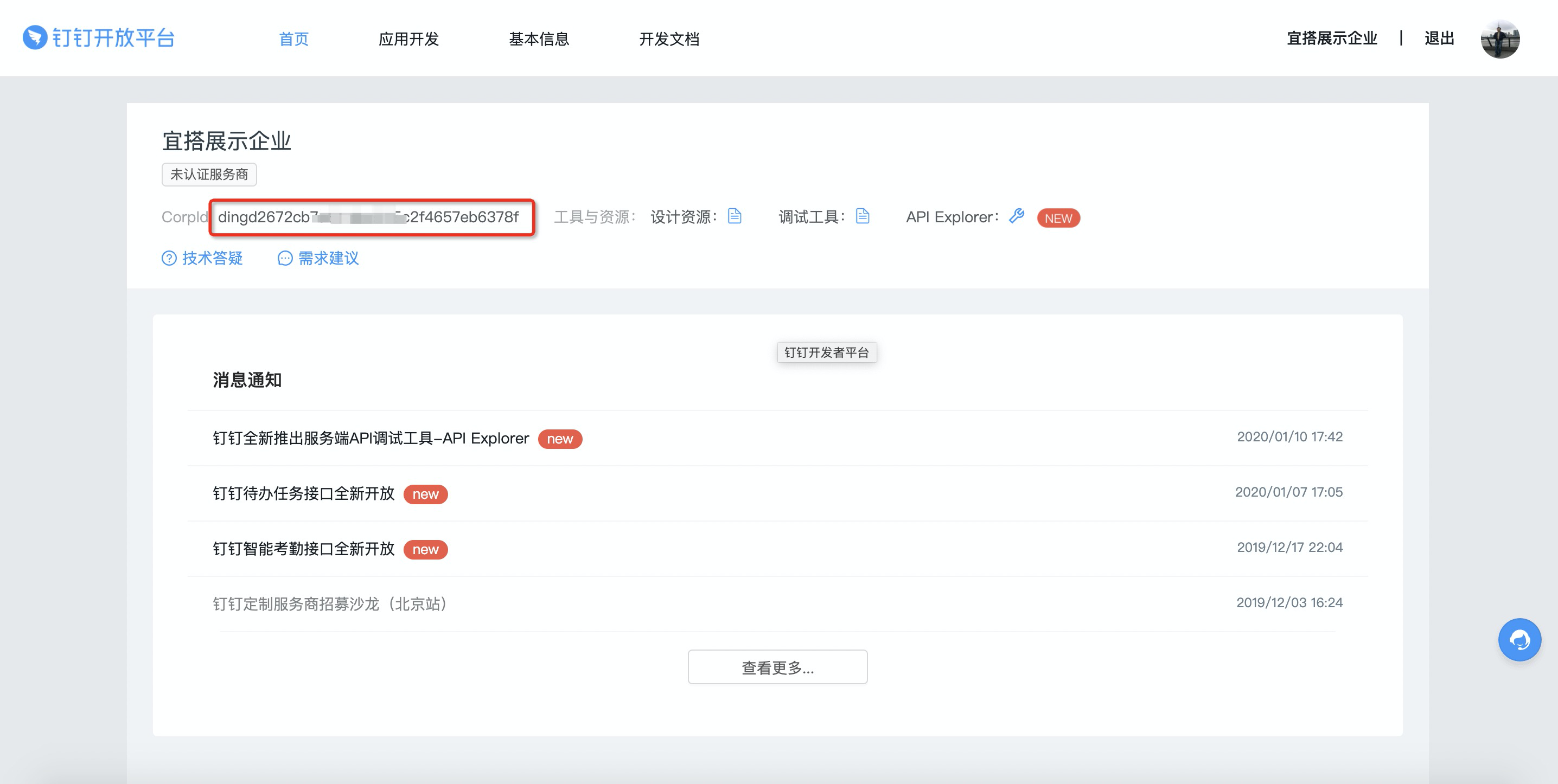The width and height of the screenshot is (1558, 784).
Task: Open the debug tools document icon
Action: pos(863,216)
